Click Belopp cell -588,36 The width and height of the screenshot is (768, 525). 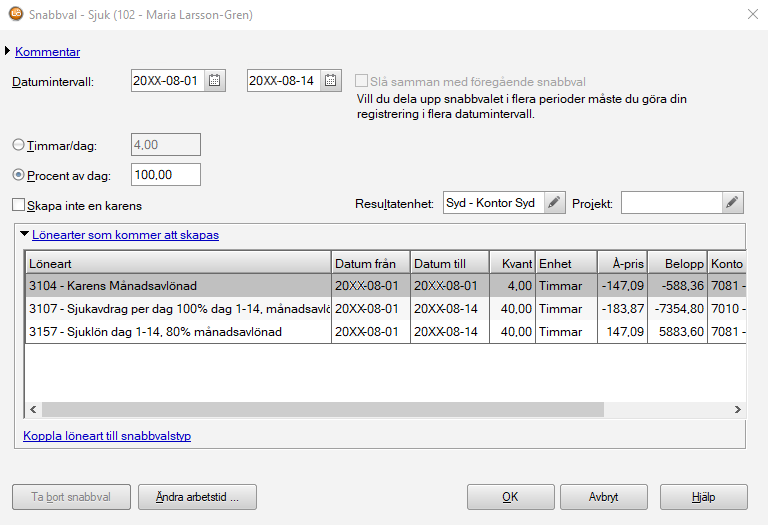pyautogui.click(x=677, y=286)
